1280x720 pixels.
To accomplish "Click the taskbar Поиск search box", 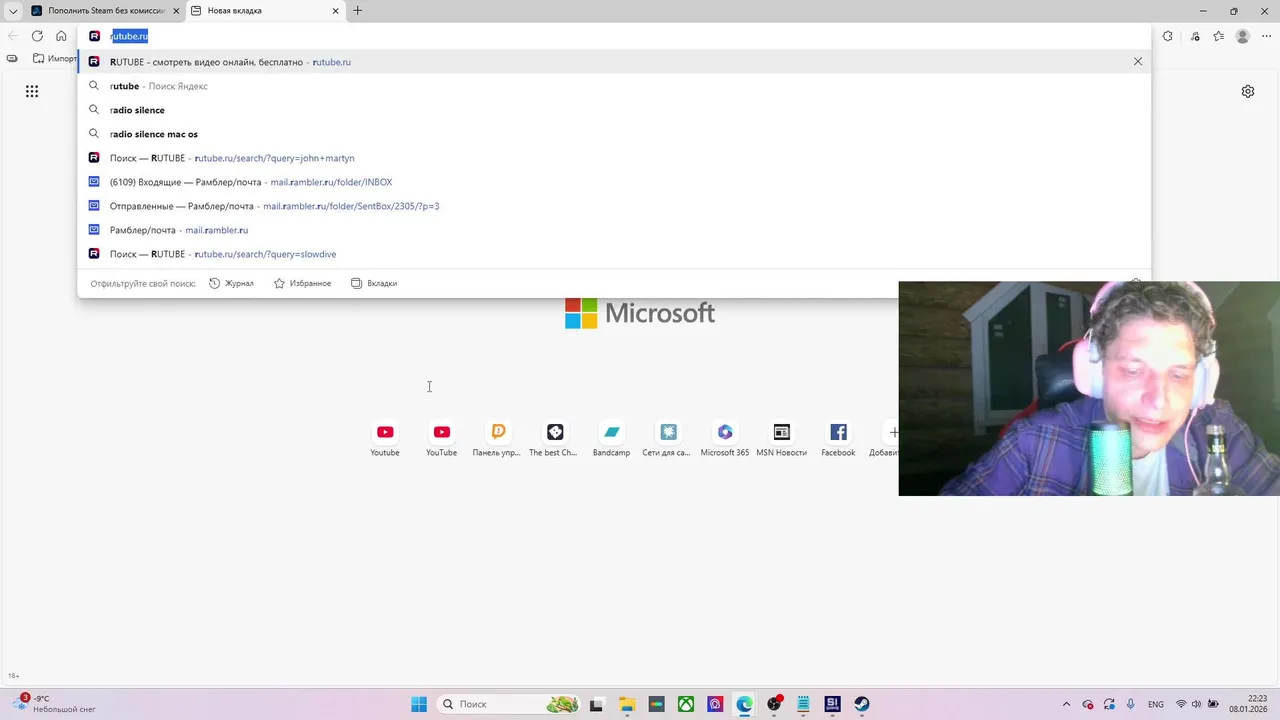I will (x=510, y=704).
